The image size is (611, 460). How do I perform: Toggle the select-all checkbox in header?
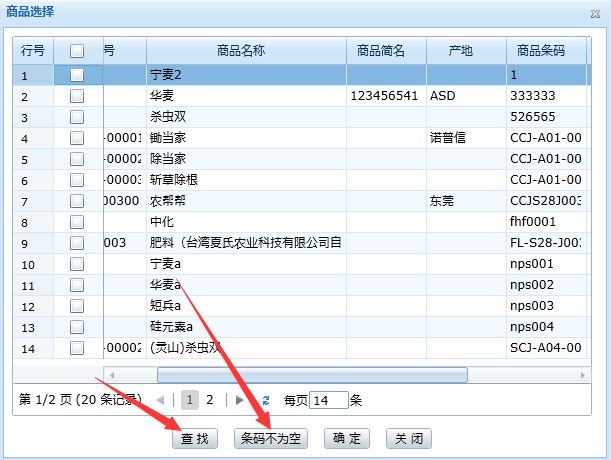[x=77, y=50]
